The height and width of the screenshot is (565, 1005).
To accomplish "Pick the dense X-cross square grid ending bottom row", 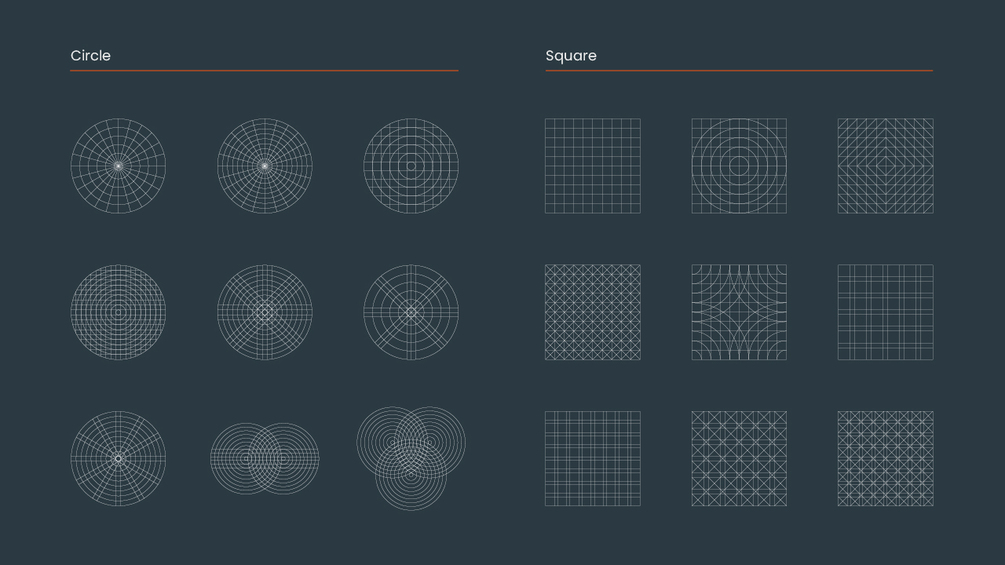I will click(885, 459).
